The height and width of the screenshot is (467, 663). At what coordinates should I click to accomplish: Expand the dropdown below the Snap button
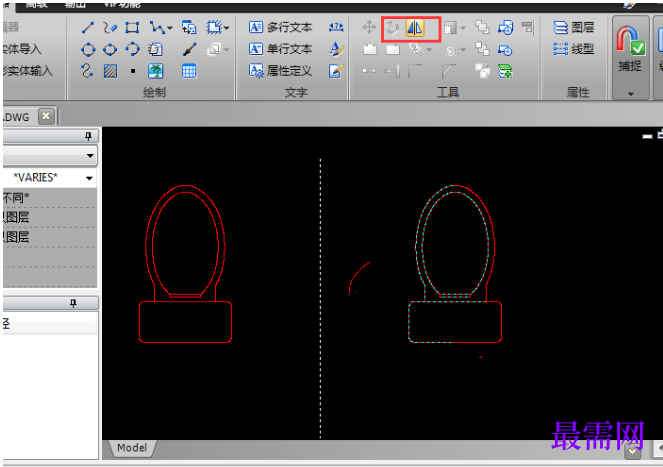(x=630, y=93)
